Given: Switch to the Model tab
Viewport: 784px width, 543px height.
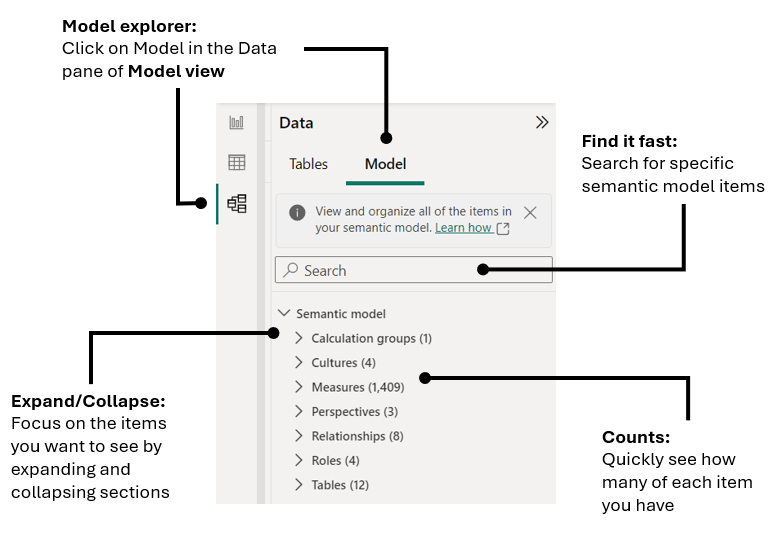Looking at the screenshot, I should [x=385, y=164].
